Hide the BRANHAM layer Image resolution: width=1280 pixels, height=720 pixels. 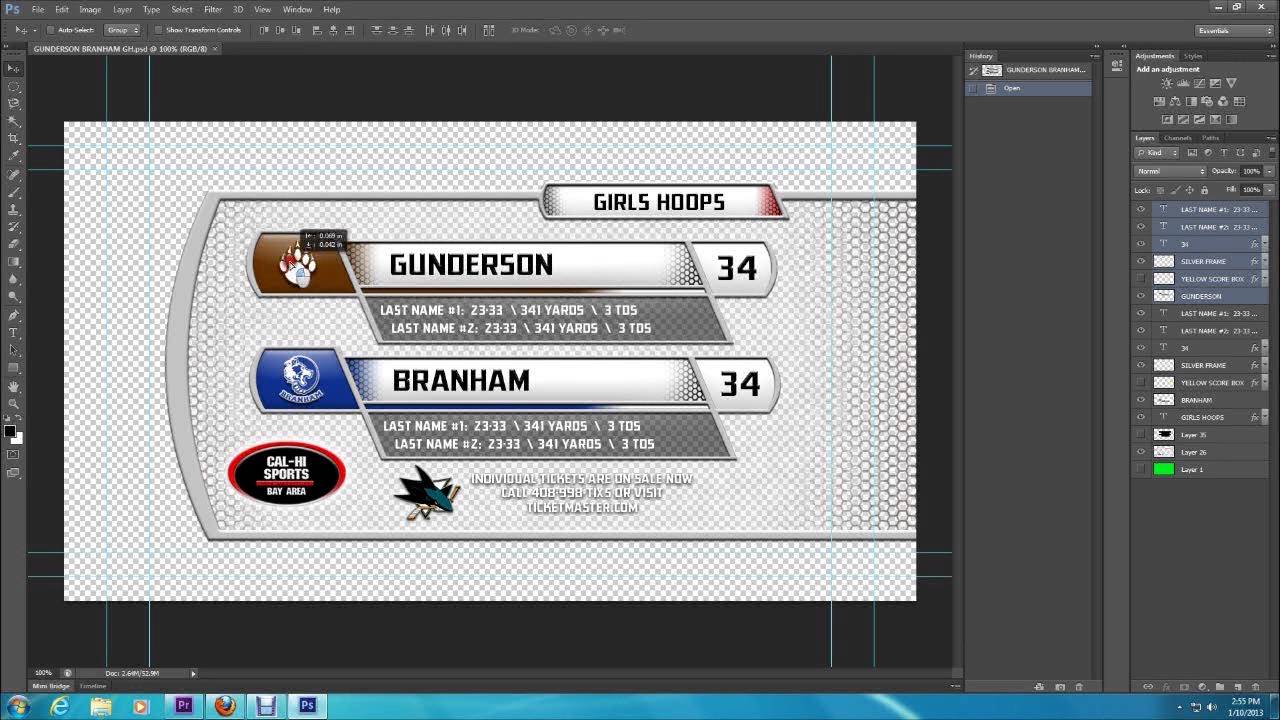click(x=1140, y=400)
